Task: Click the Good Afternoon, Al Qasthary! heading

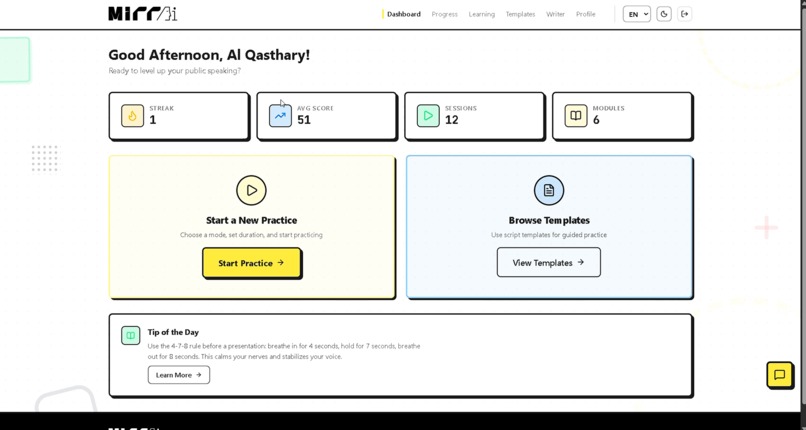Action: pos(209,55)
